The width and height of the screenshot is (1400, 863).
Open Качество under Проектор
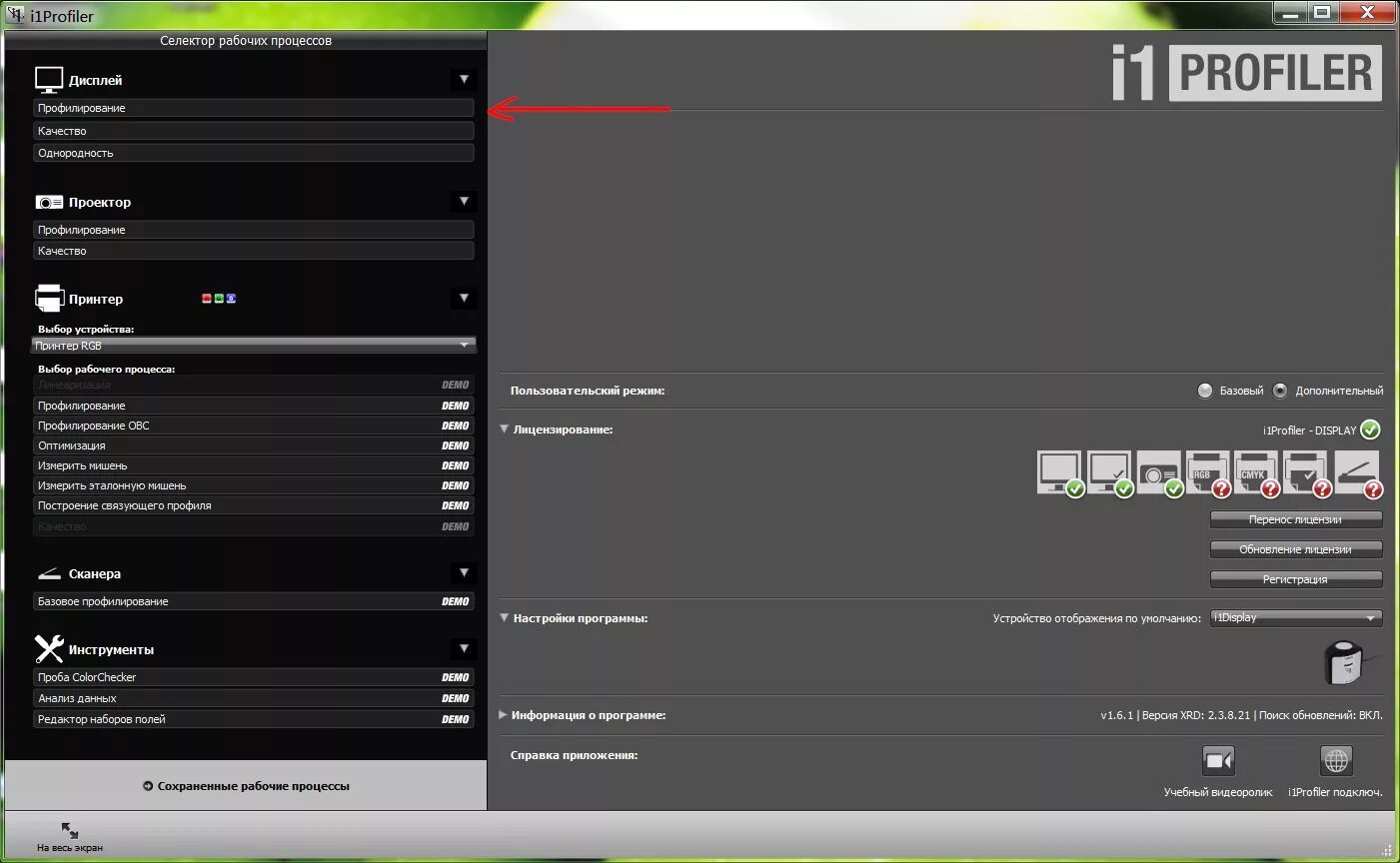[x=254, y=251]
